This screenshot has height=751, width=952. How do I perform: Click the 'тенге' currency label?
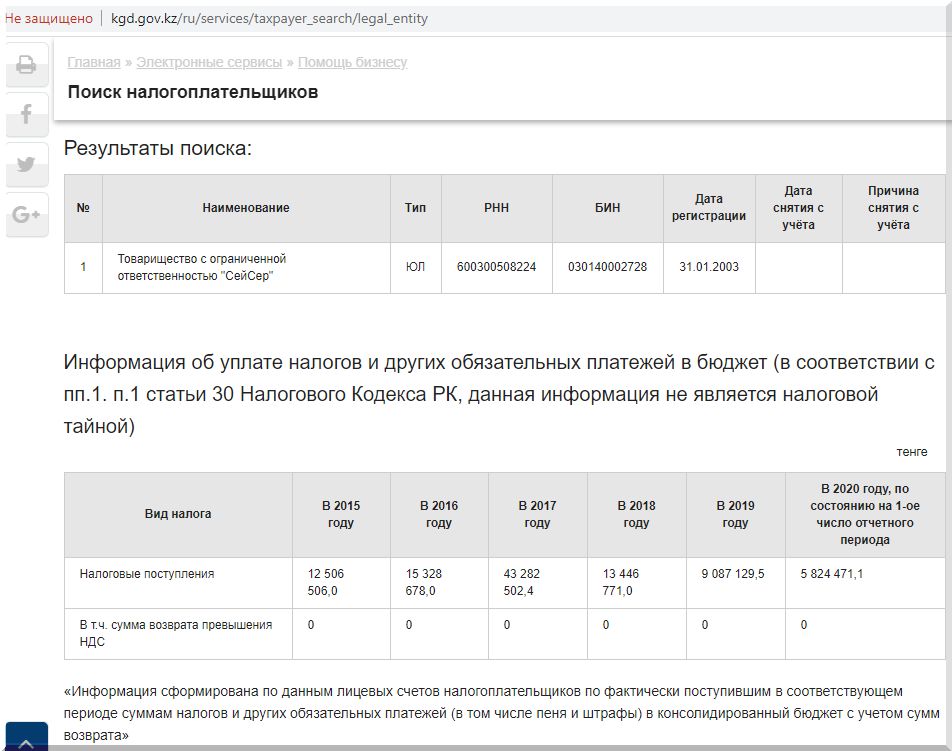[x=912, y=452]
